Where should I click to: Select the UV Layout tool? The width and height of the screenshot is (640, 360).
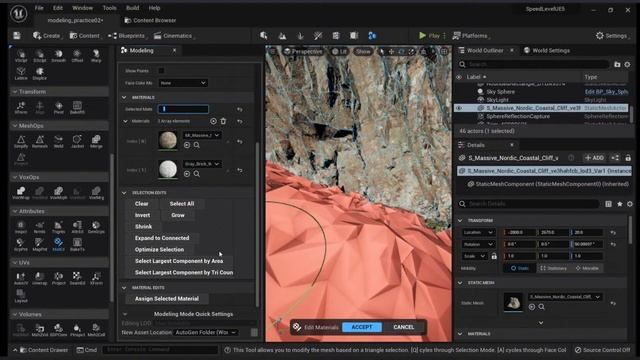[x=21, y=296]
